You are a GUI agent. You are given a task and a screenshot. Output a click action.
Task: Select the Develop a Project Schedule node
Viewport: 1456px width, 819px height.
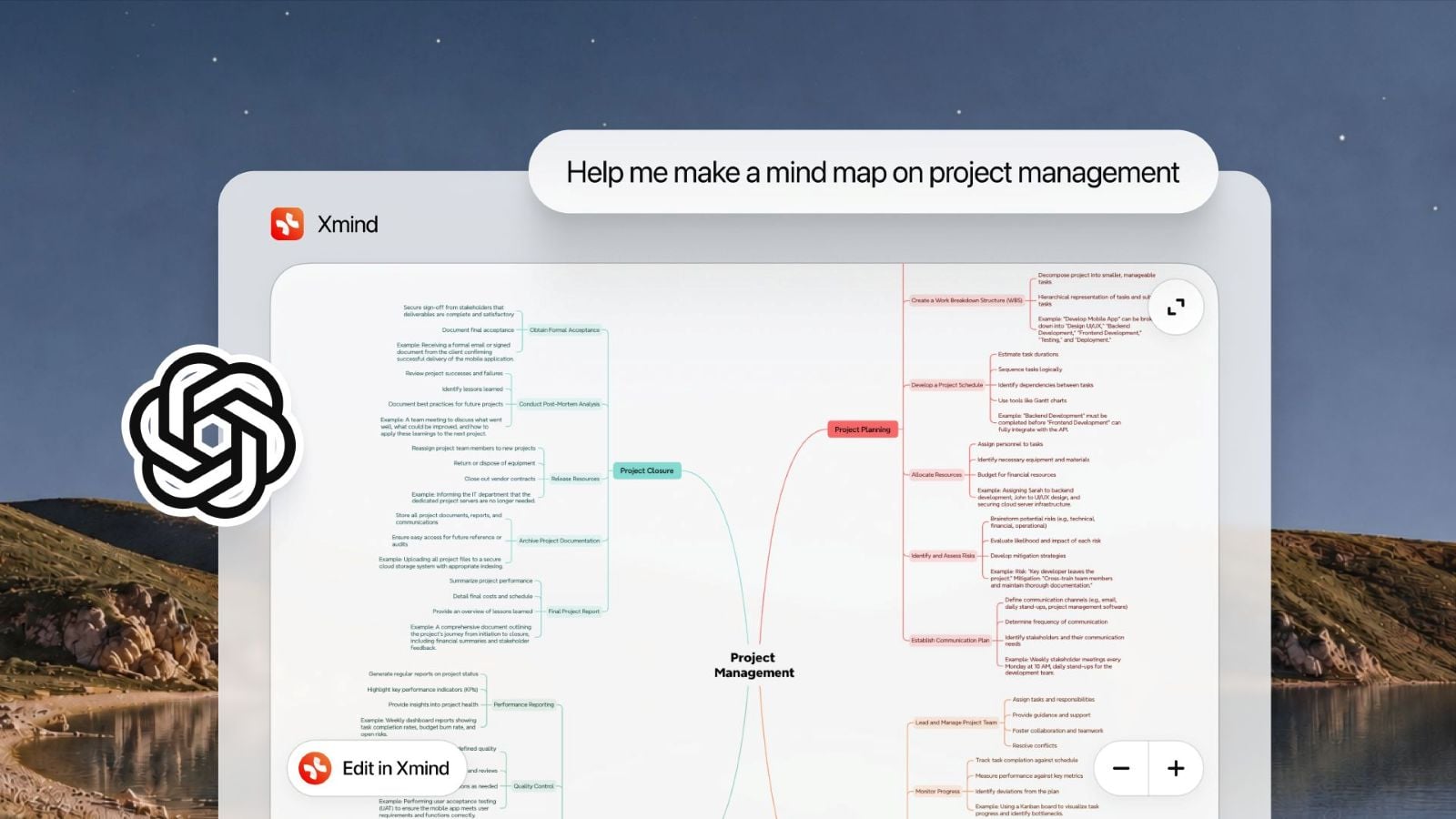click(x=947, y=385)
